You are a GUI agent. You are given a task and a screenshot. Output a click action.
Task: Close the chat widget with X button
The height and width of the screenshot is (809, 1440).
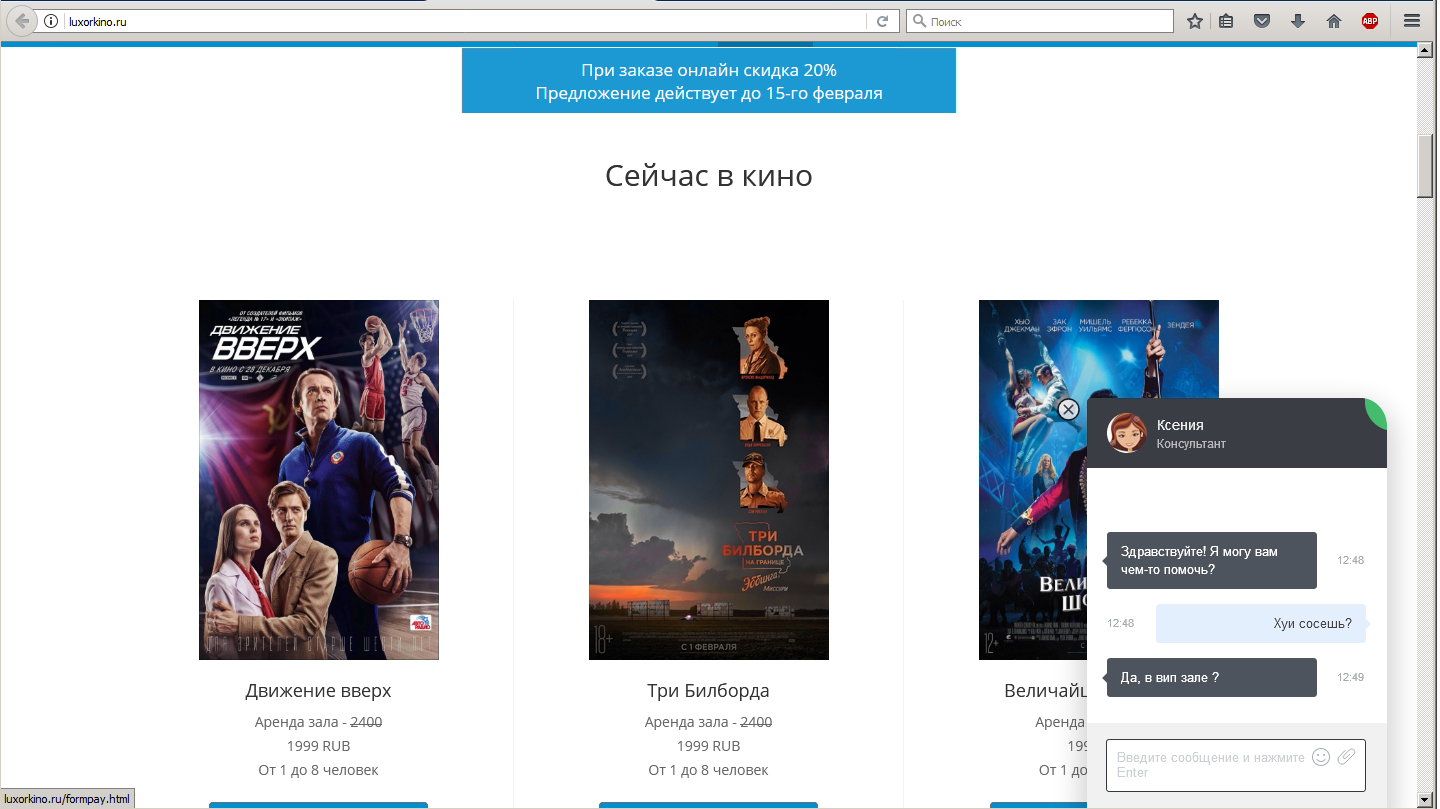point(1068,410)
